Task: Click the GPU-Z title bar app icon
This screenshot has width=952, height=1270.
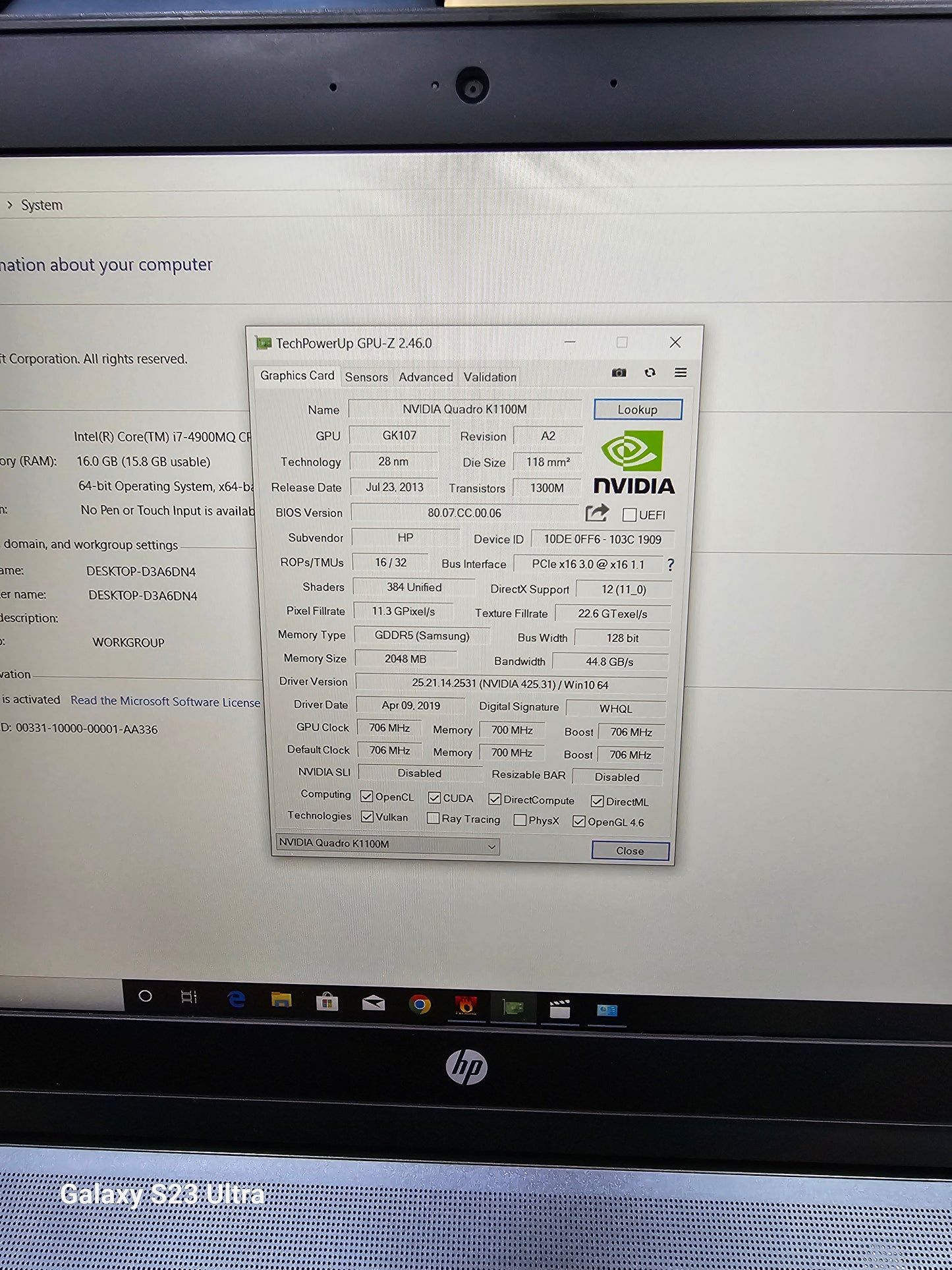Action: click(264, 343)
